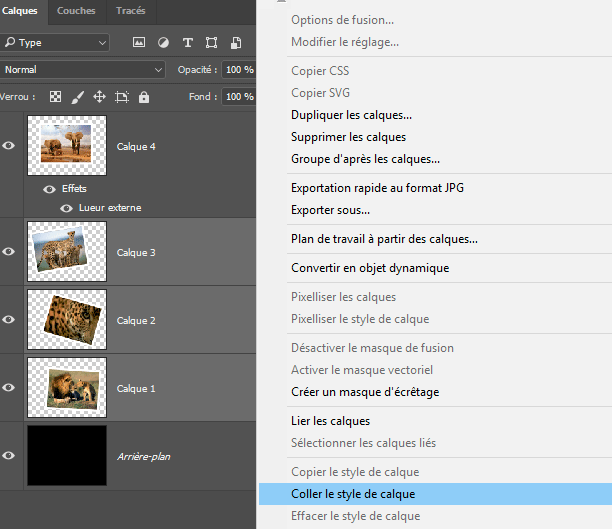
Task: Click the smart object filter icon
Action: pyautogui.click(x=235, y=43)
